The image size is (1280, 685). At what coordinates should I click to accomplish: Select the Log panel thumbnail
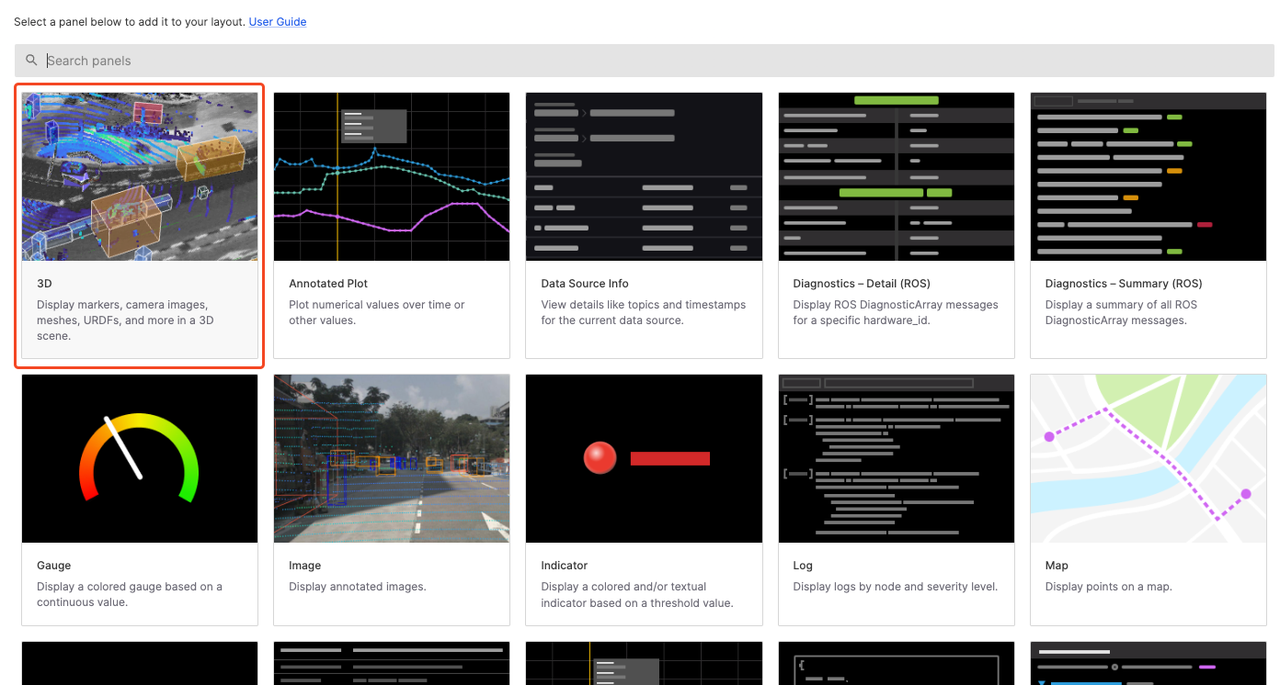(x=896, y=459)
